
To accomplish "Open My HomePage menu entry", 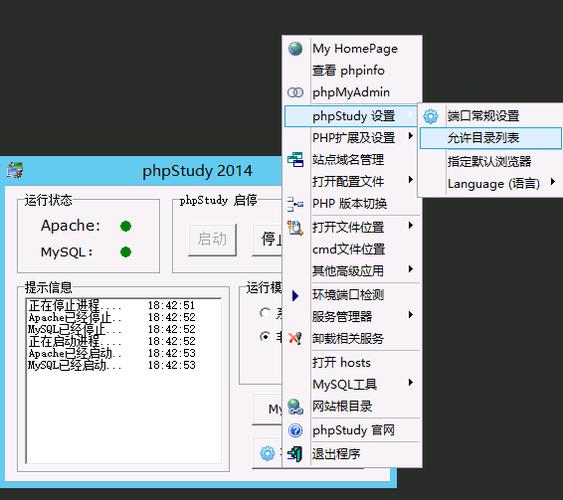I will click(352, 48).
